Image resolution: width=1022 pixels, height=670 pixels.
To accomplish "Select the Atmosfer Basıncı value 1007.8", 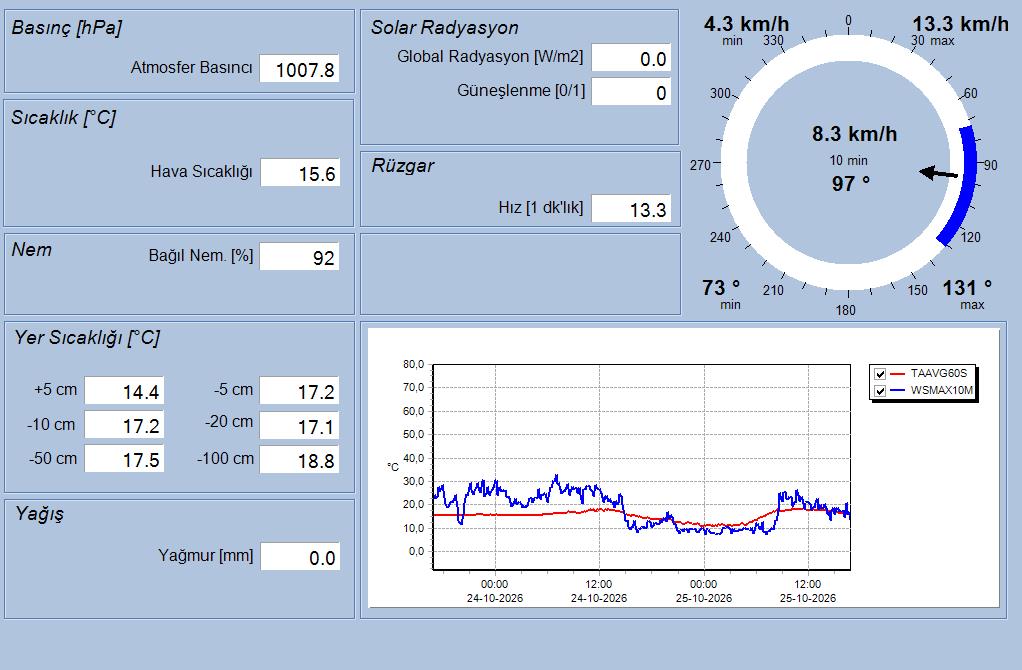I will tap(299, 68).
